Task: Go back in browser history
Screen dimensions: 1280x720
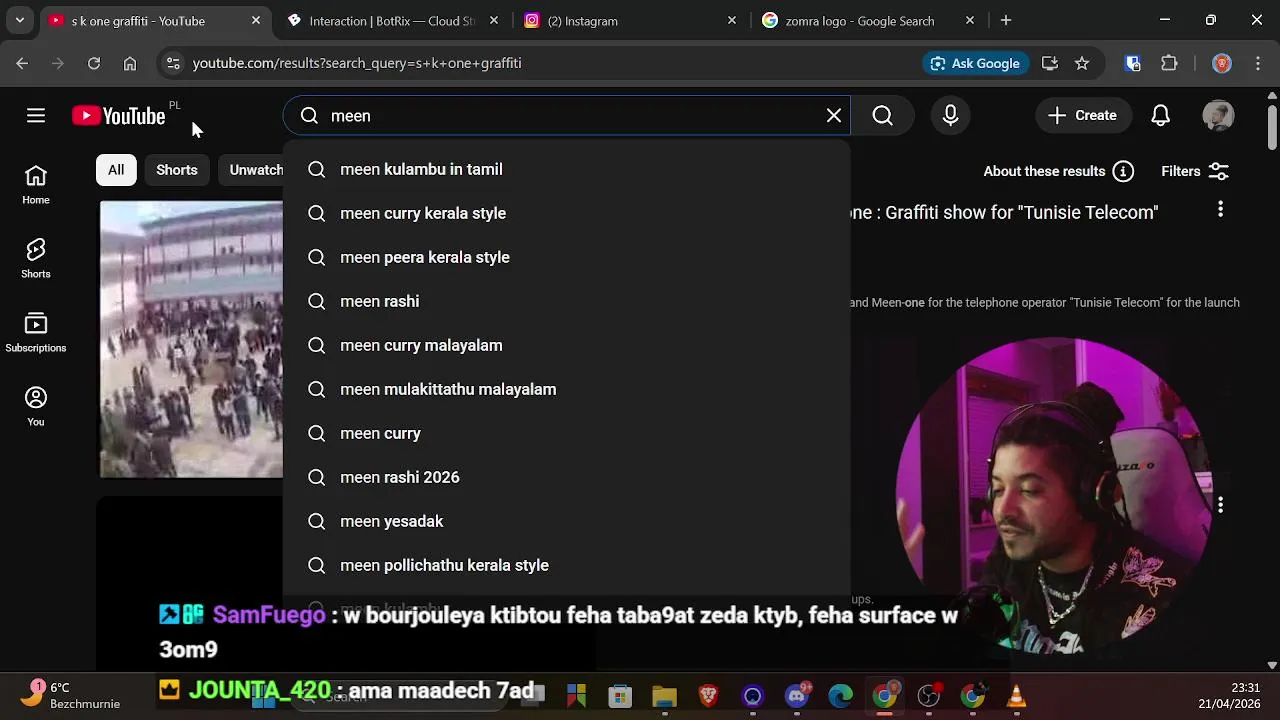Action: pyautogui.click(x=22, y=63)
